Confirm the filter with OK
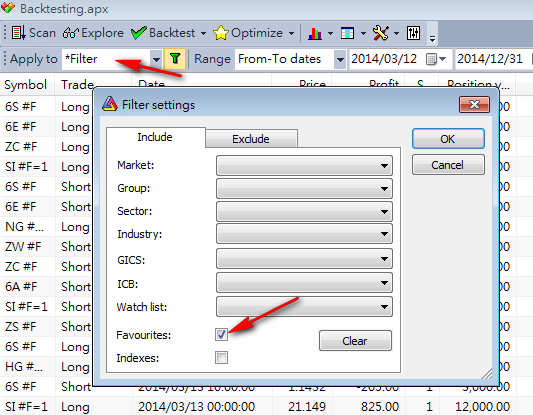533x415 pixels. (x=448, y=139)
